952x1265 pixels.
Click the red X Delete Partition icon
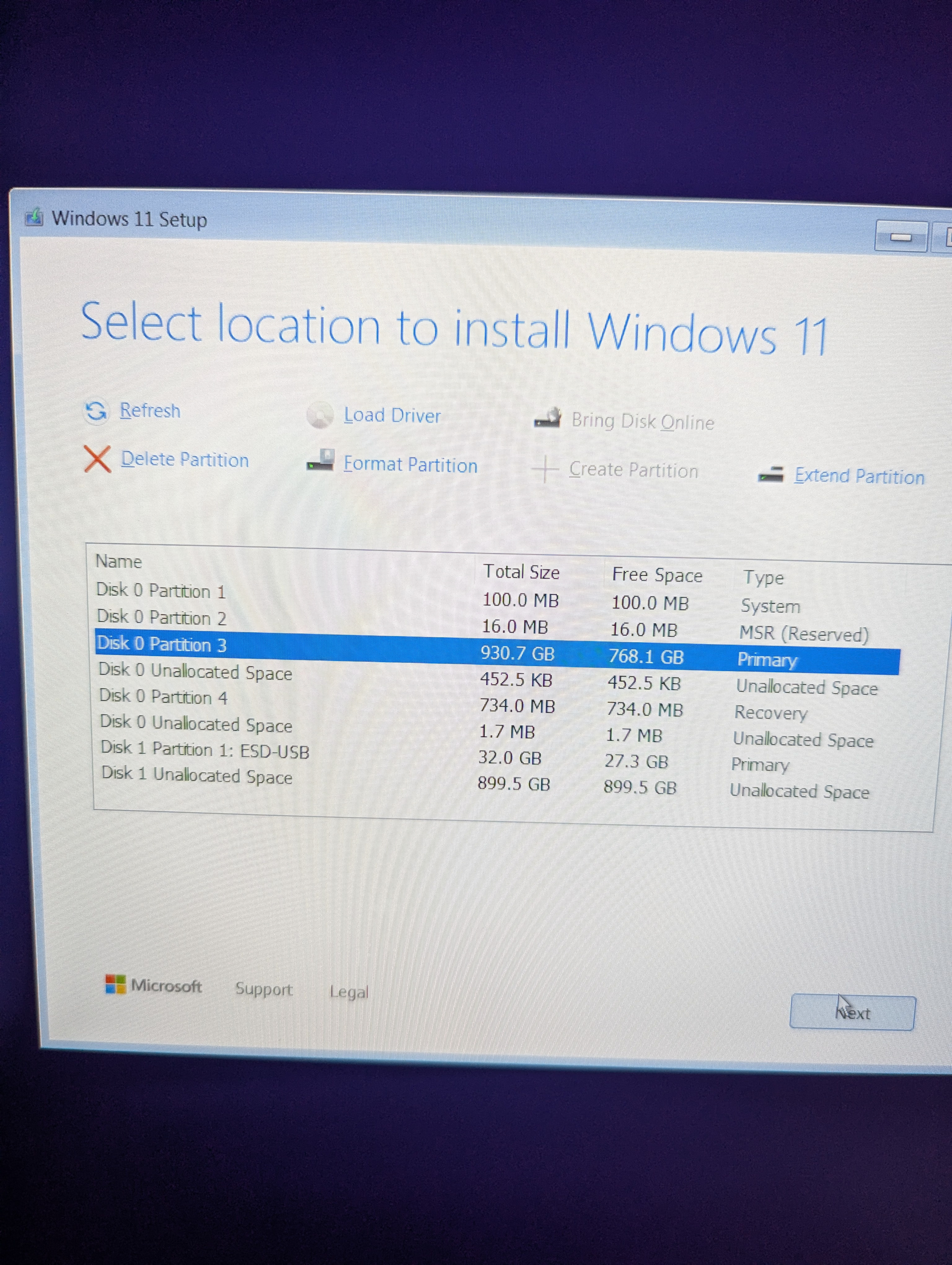[x=97, y=459]
